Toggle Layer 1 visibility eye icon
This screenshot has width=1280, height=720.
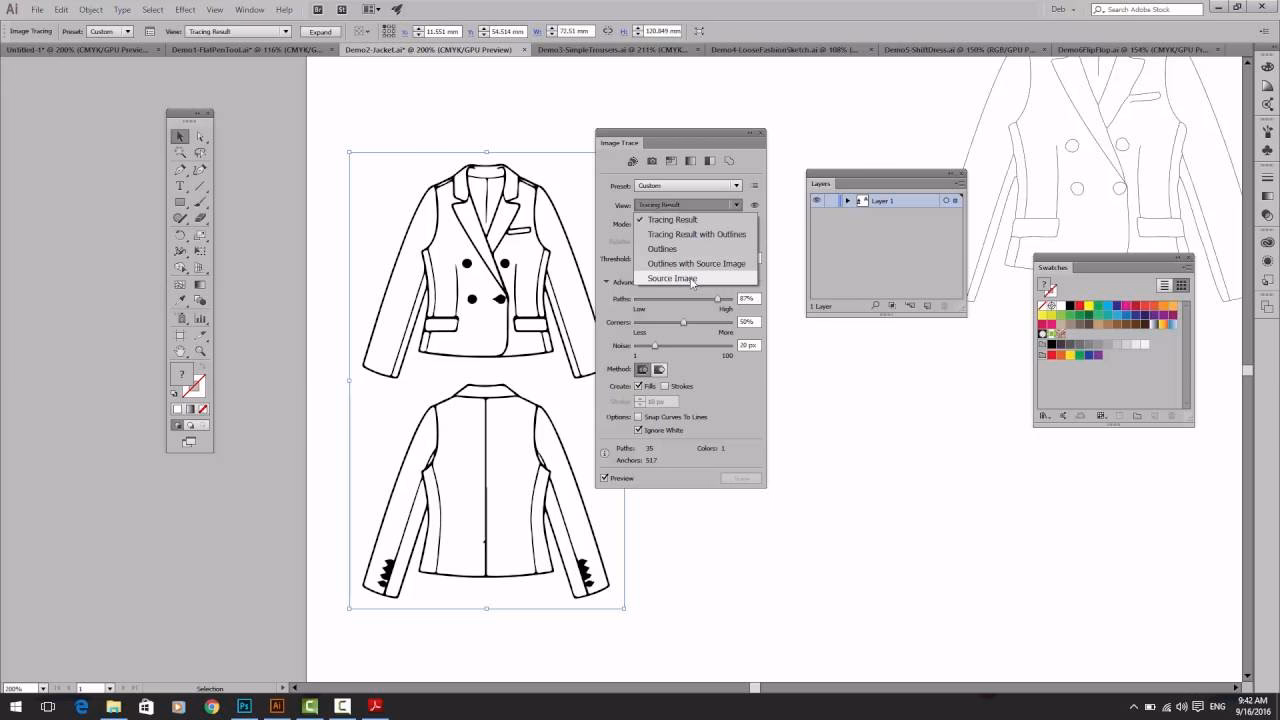click(817, 200)
